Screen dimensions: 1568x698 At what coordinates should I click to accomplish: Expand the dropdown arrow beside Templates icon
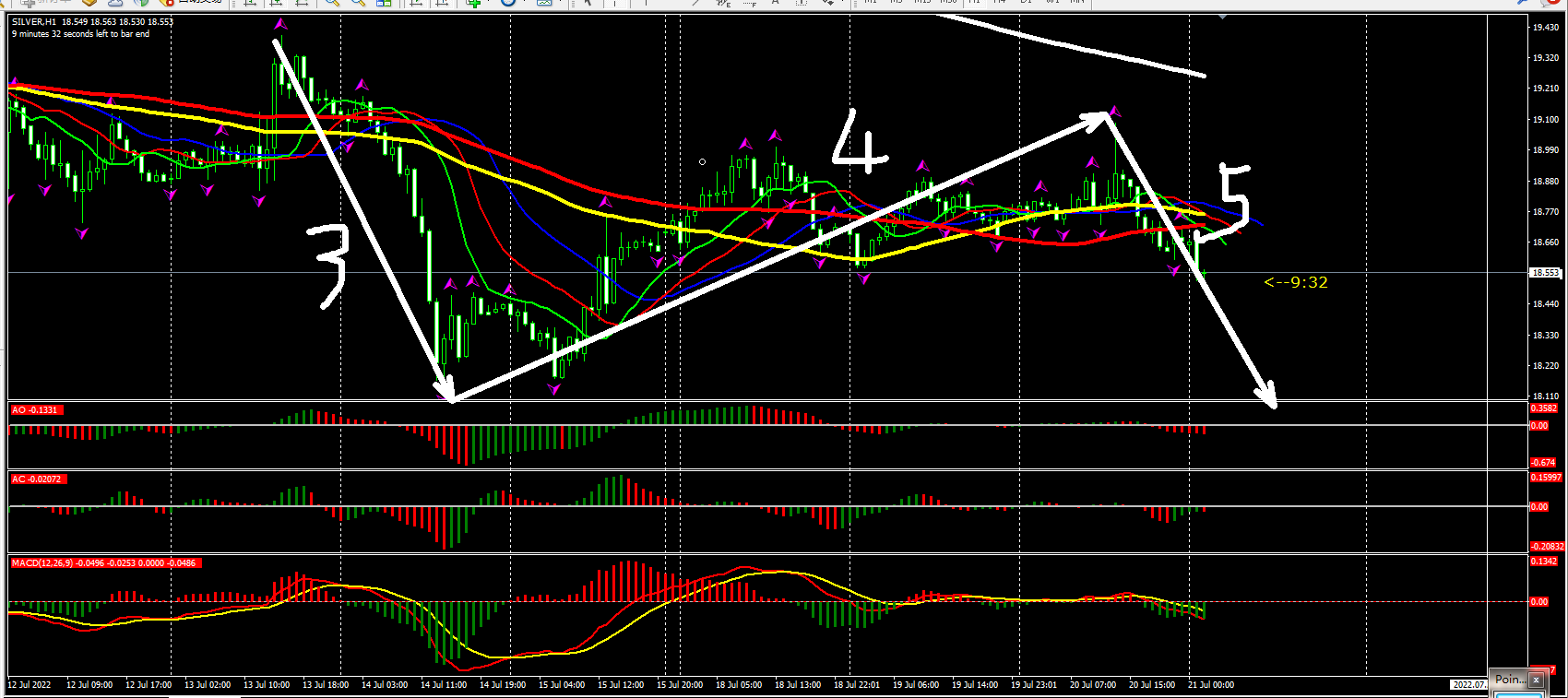pos(560,3)
